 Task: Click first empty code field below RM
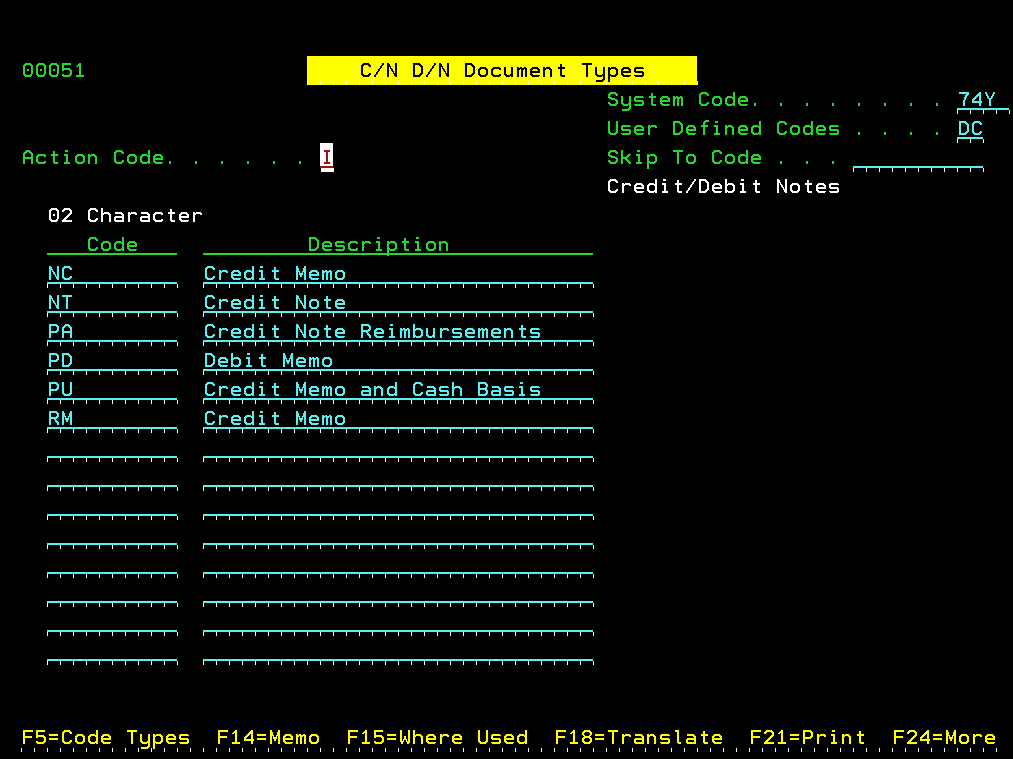point(112,448)
